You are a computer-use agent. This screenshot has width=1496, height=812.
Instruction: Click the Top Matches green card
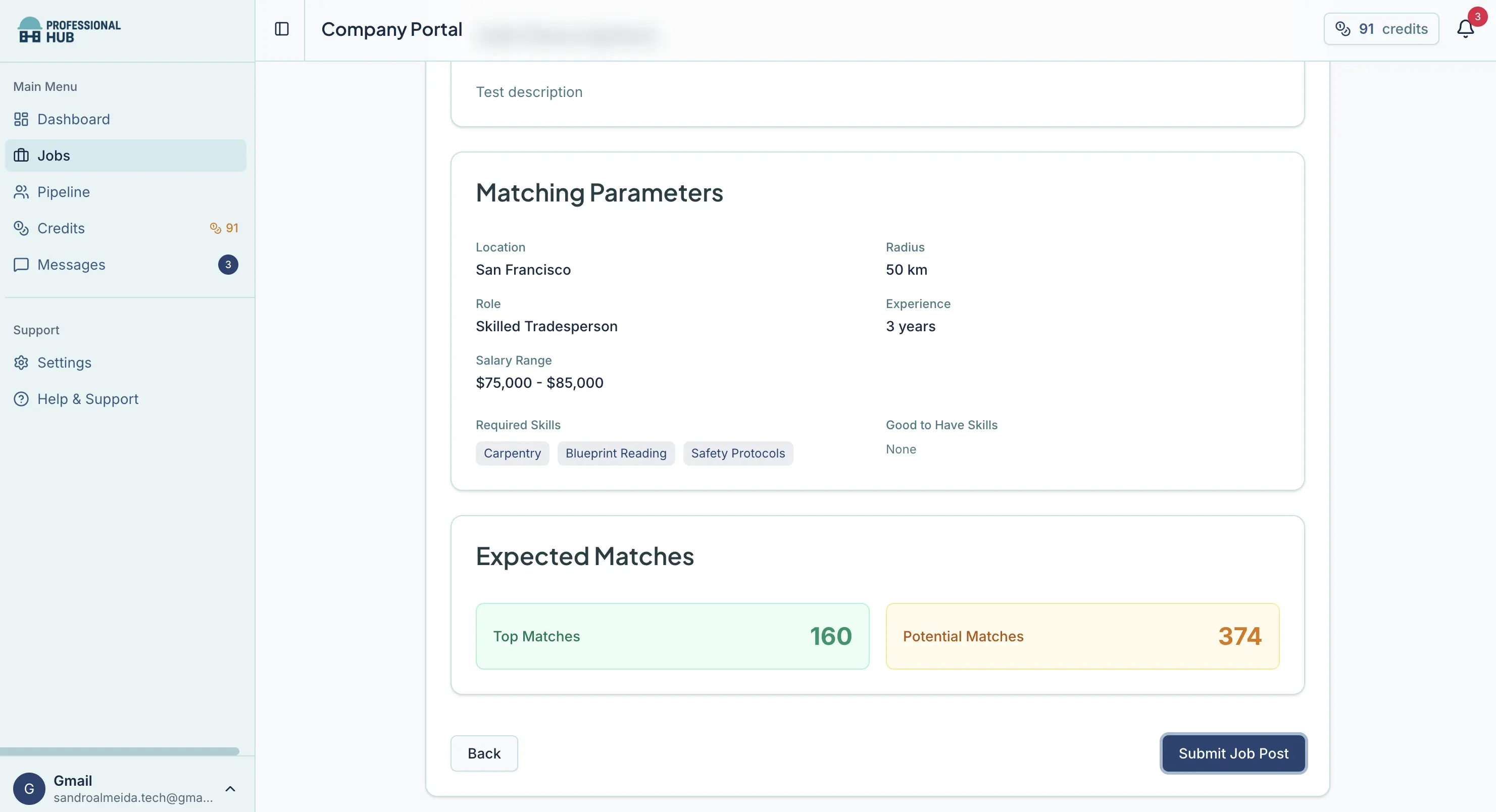672,636
